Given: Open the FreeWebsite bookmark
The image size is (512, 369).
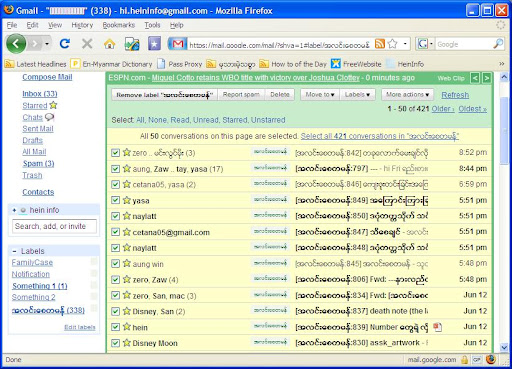Looking at the screenshot, I should coord(356,64).
